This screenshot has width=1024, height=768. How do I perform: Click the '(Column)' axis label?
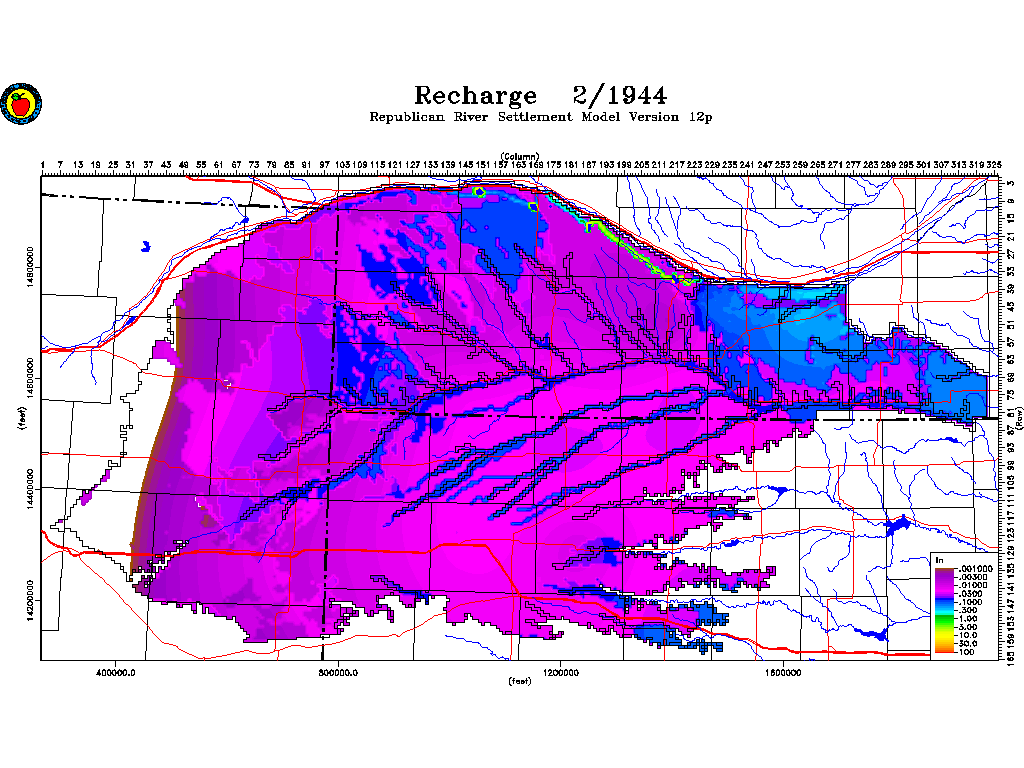[520, 156]
